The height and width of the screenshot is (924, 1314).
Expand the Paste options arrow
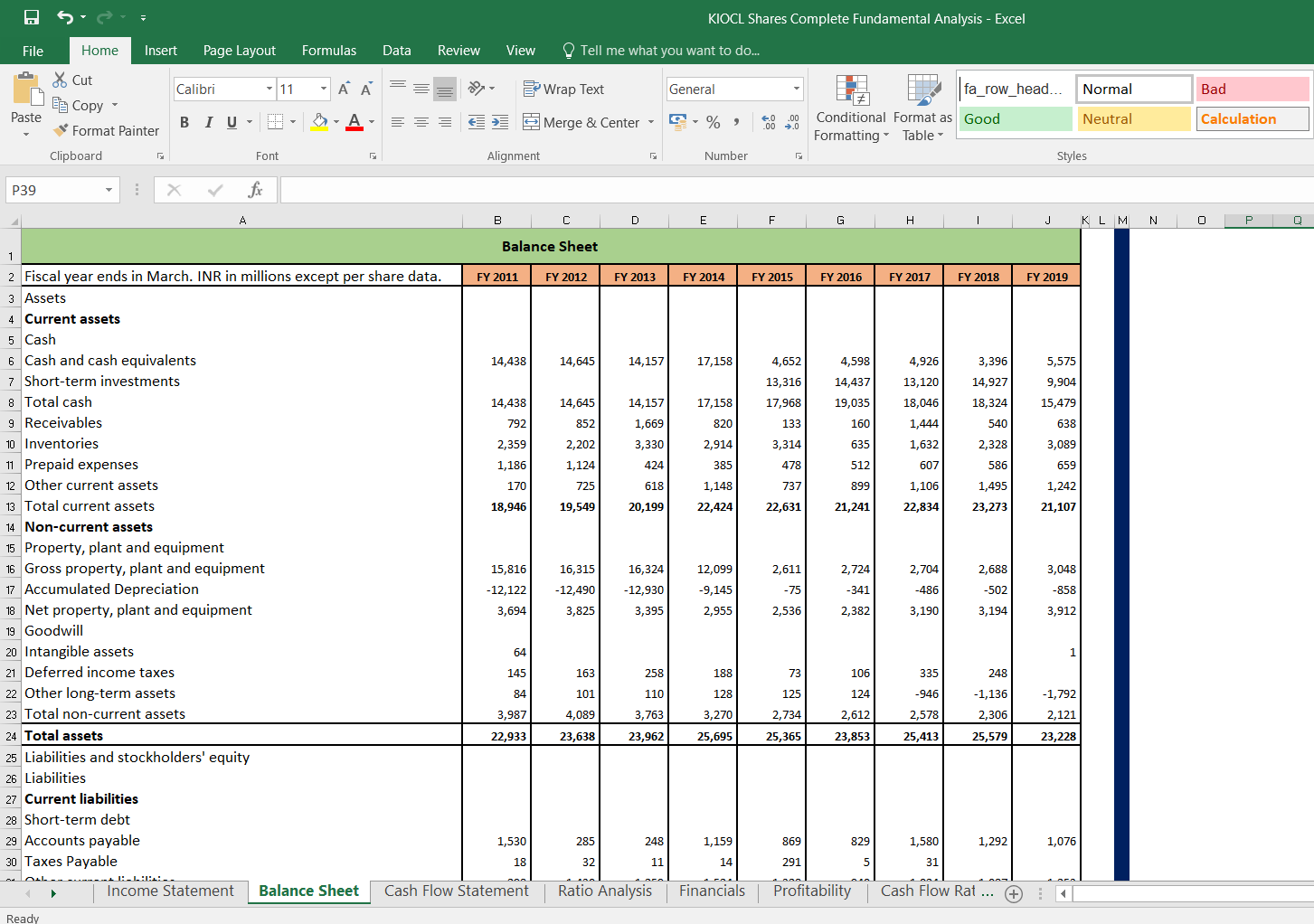pyautogui.click(x=26, y=135)
